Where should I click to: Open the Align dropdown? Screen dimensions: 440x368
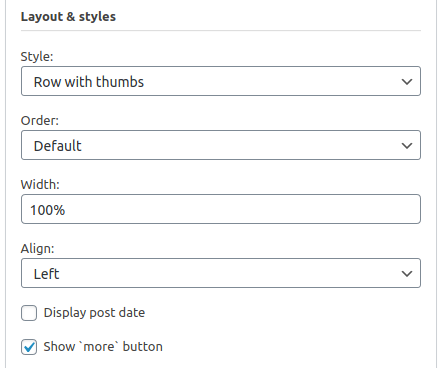point(221,273)
